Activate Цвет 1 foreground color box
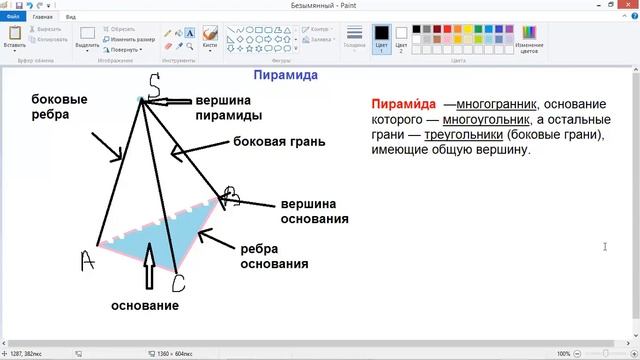 click(382, 39)
